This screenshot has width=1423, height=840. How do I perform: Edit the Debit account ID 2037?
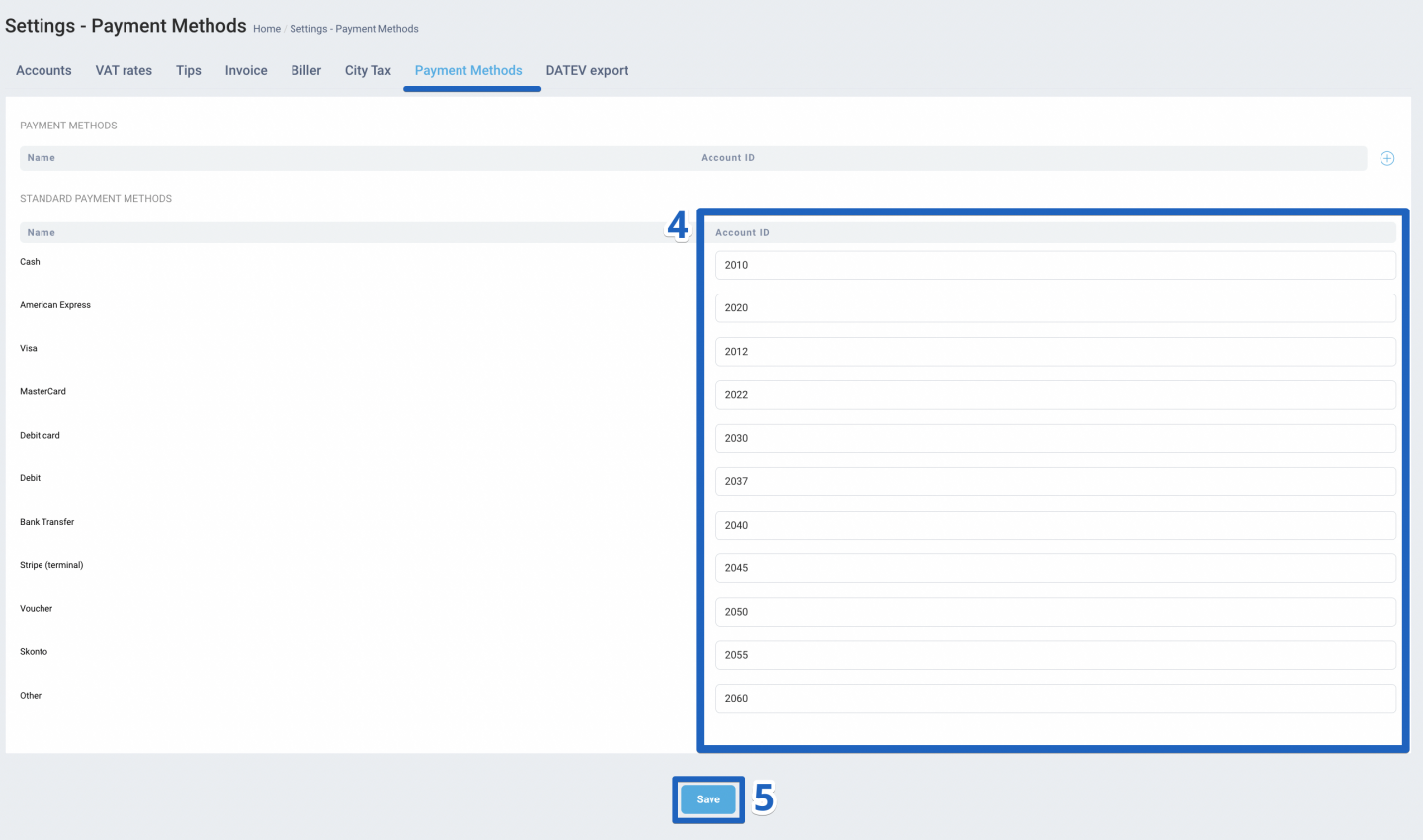[x=1055, y=481]
